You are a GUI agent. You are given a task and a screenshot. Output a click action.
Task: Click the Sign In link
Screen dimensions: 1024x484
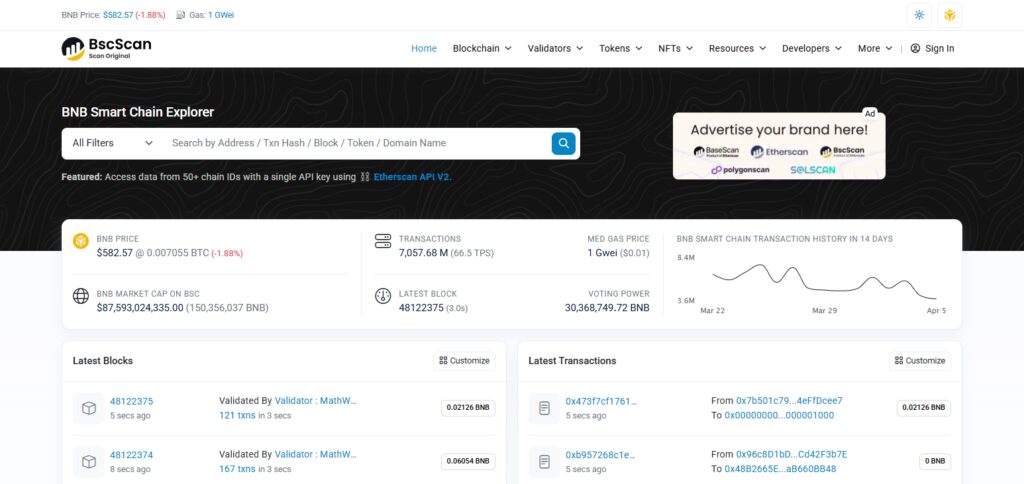click(932, 48)
